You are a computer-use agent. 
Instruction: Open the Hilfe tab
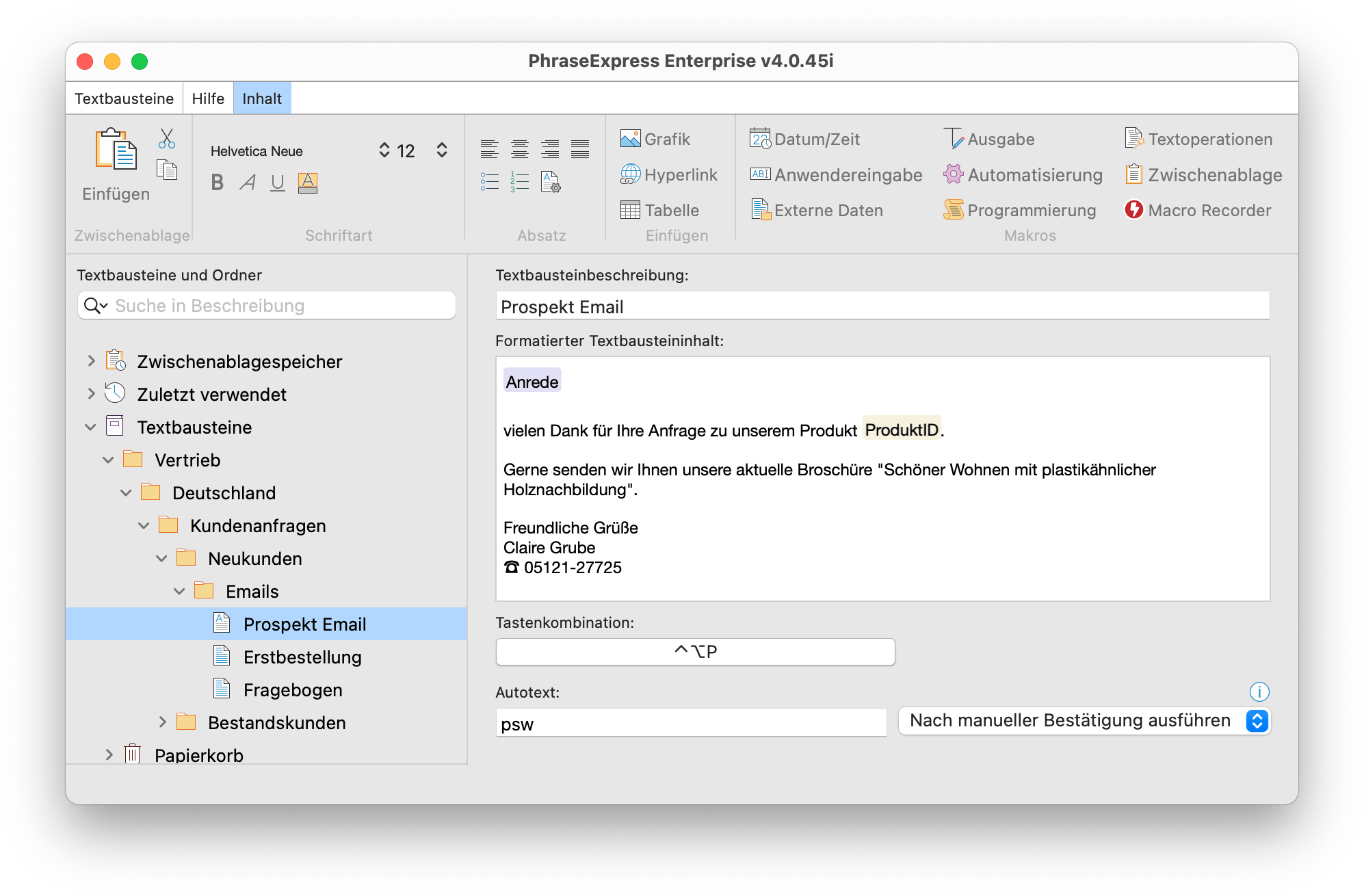(x=208, y=98)
